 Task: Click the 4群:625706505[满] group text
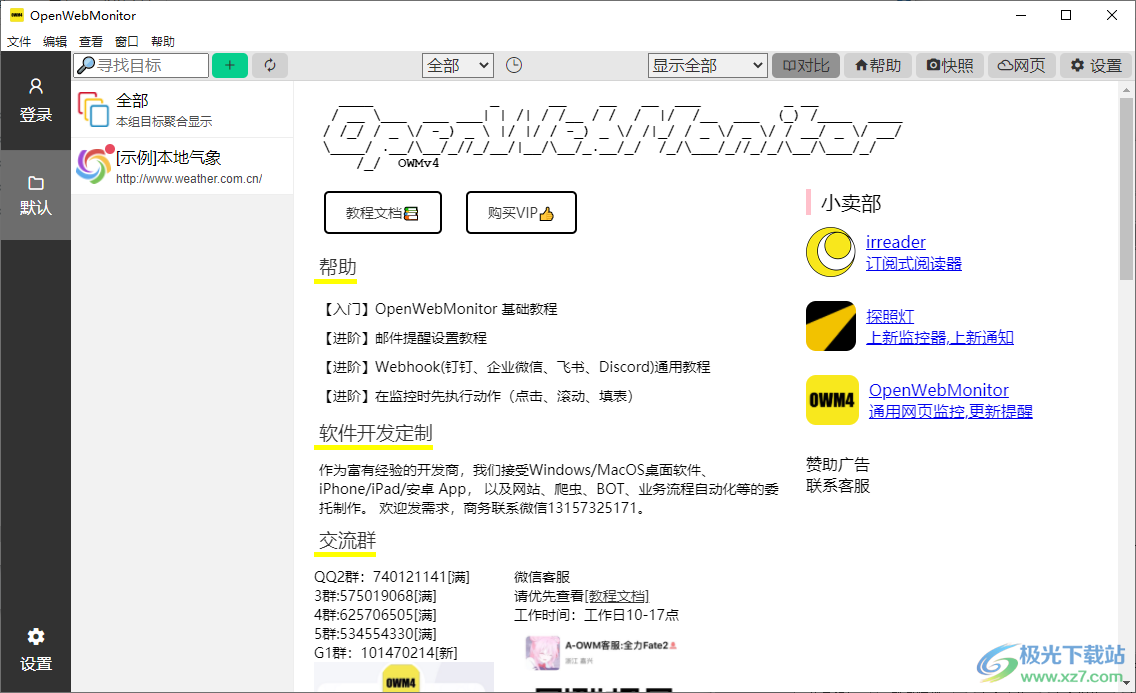pos(375,615)
